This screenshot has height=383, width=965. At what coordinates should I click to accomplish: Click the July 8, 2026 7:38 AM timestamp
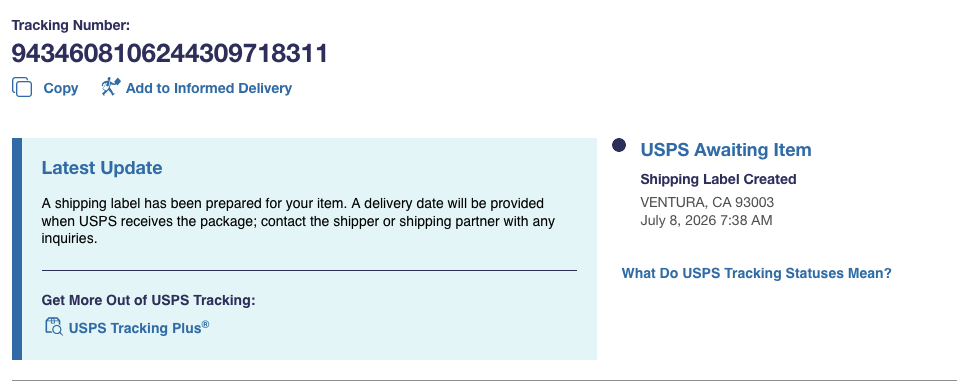click(x=706, y=220)
